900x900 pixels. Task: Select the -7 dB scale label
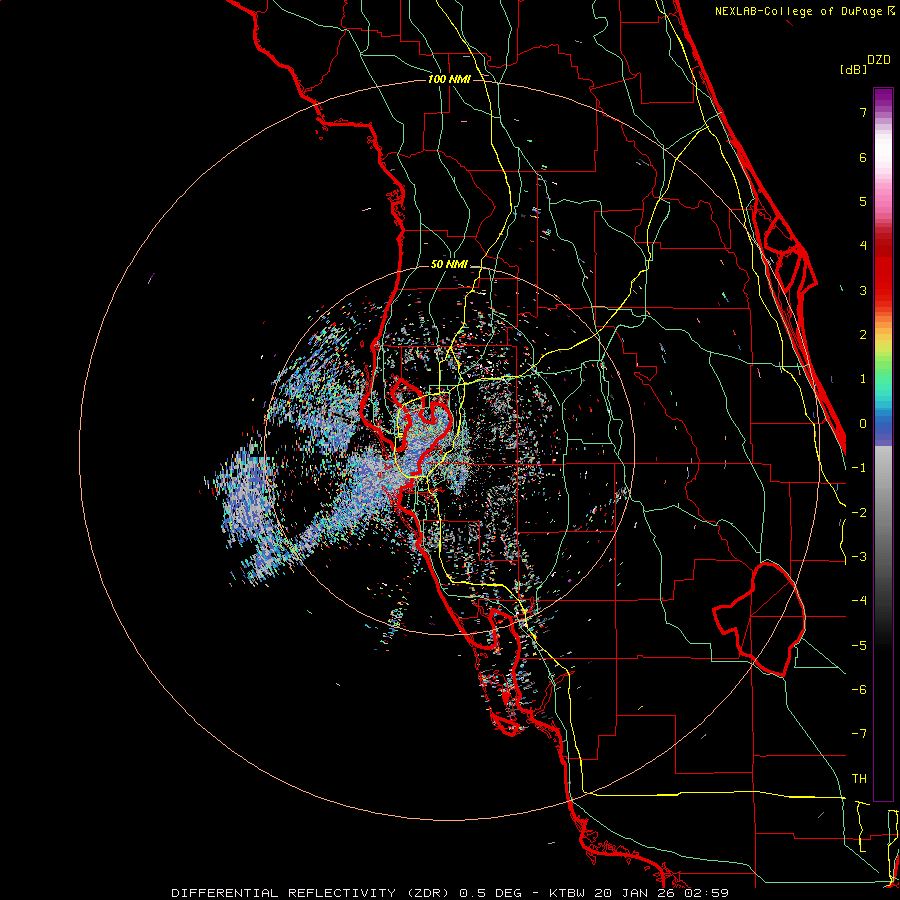pyautogui.click(x=859, y=734)
